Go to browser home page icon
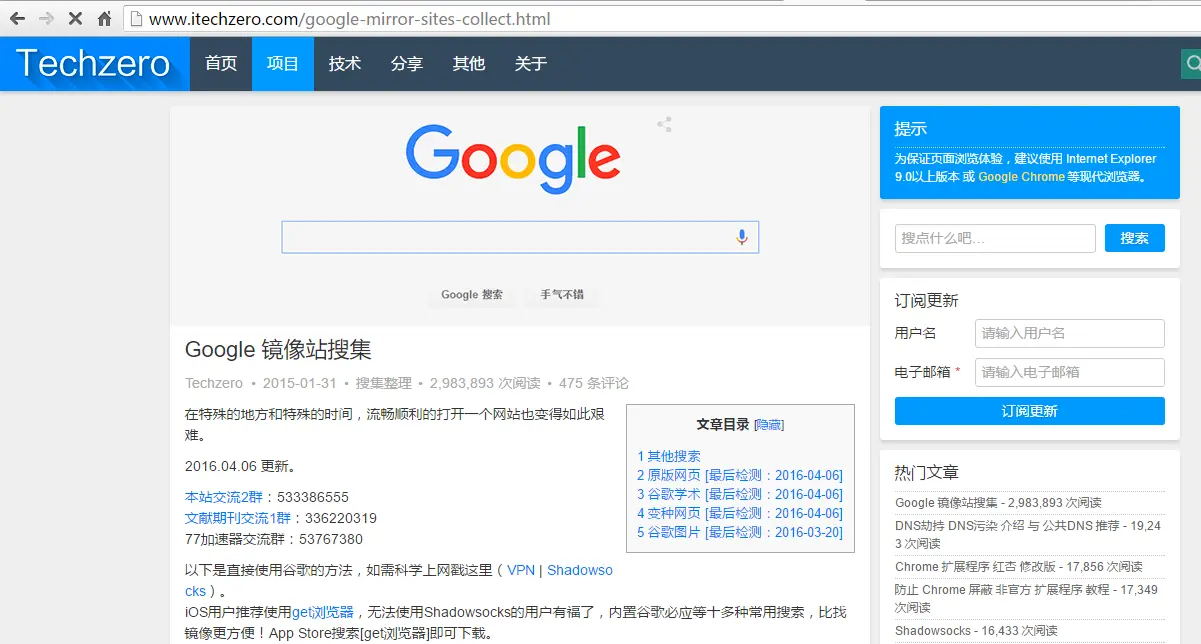This screenshot has height=644, width=1201. point(104,19)
